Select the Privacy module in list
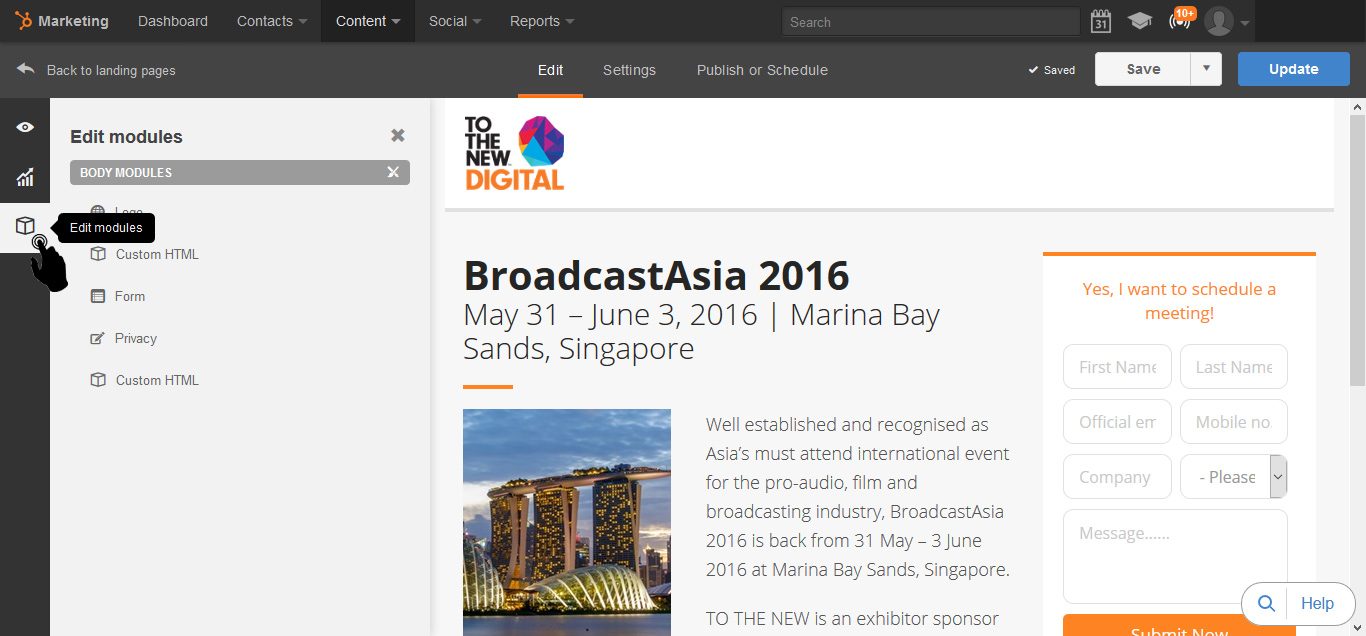This screenshot has width=1366, height=636. point(136,338)
